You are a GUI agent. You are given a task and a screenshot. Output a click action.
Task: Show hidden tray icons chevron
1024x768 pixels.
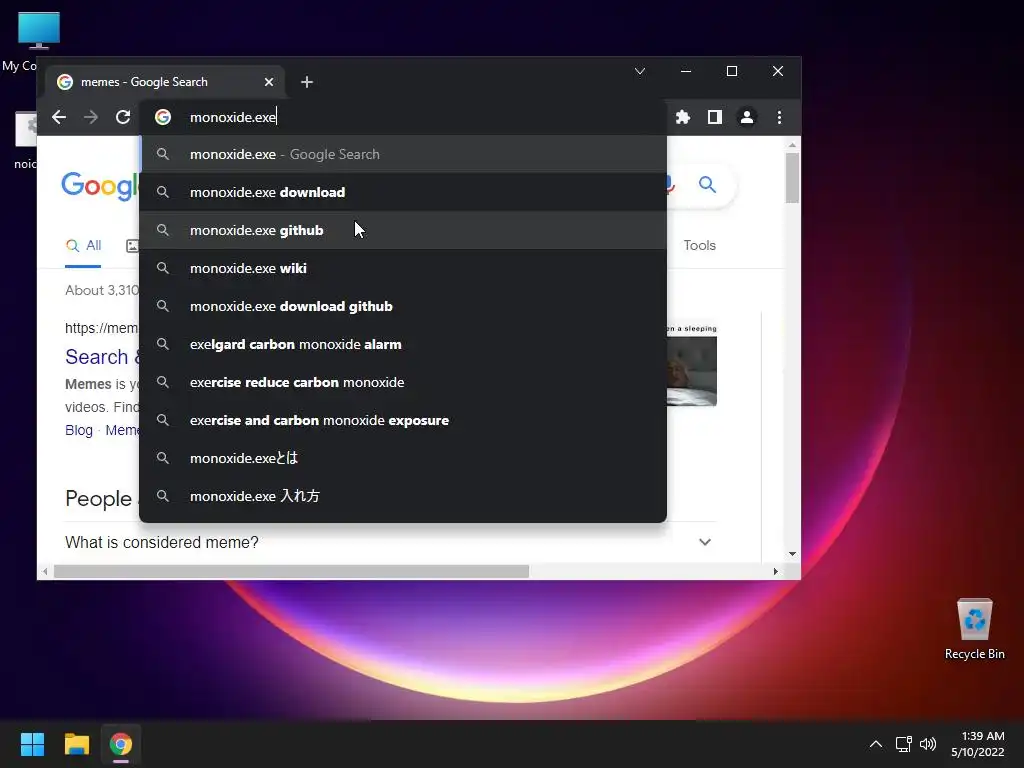(x=876, y=744)
